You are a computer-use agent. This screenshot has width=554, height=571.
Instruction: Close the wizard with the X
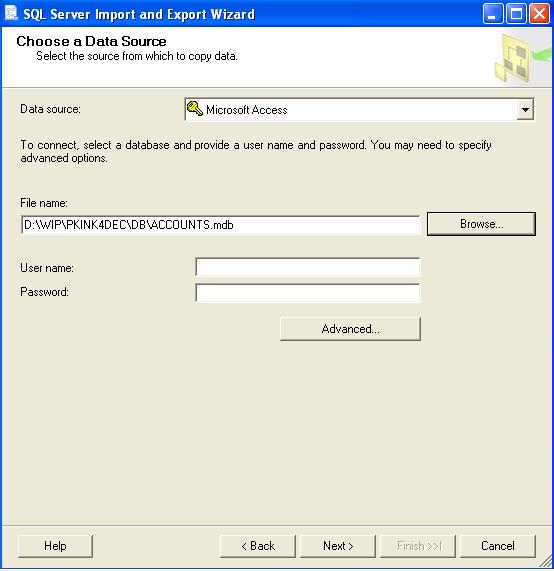[x=539, y=14]
